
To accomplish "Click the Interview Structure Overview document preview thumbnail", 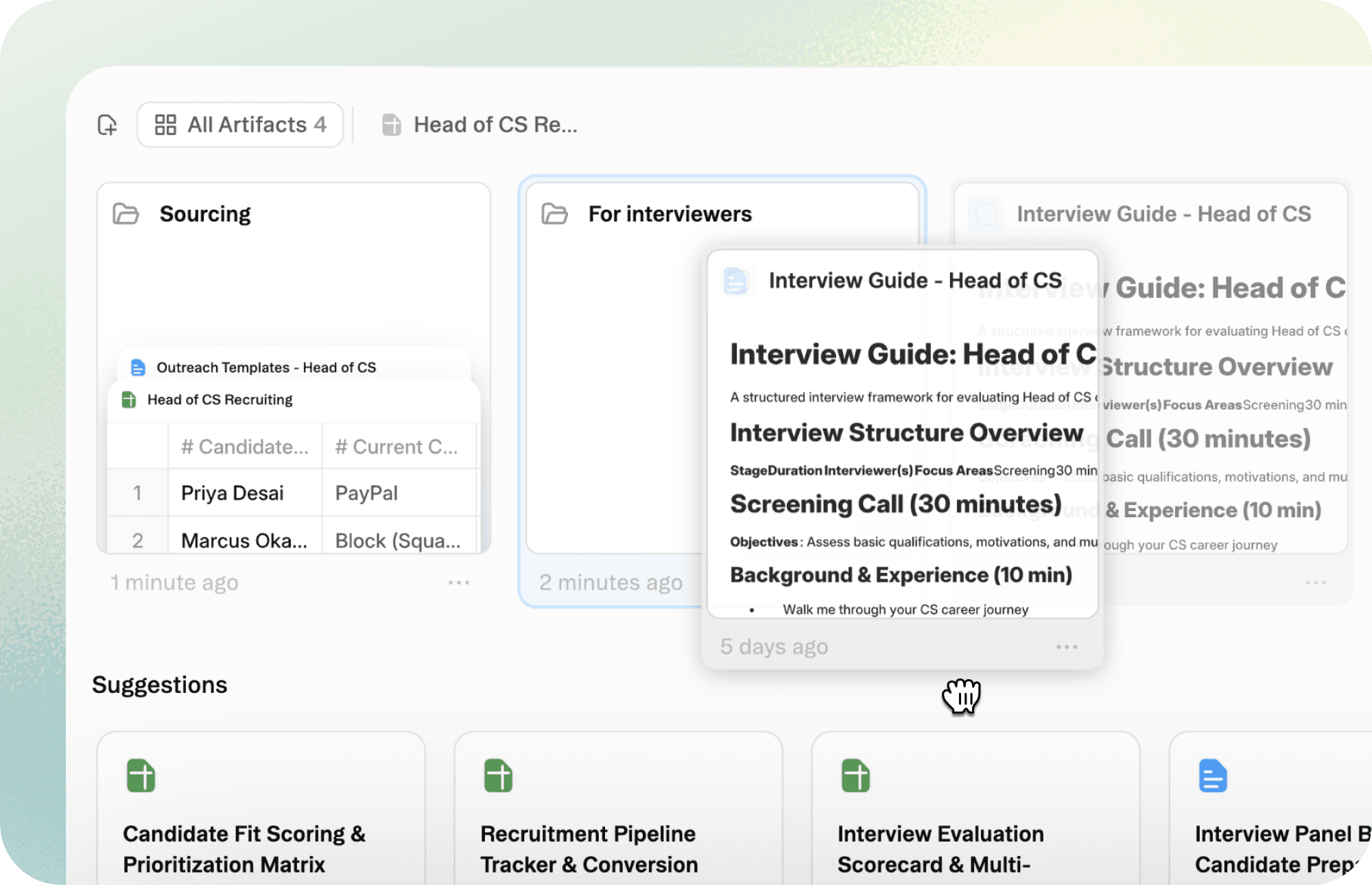I will (906, 433).
